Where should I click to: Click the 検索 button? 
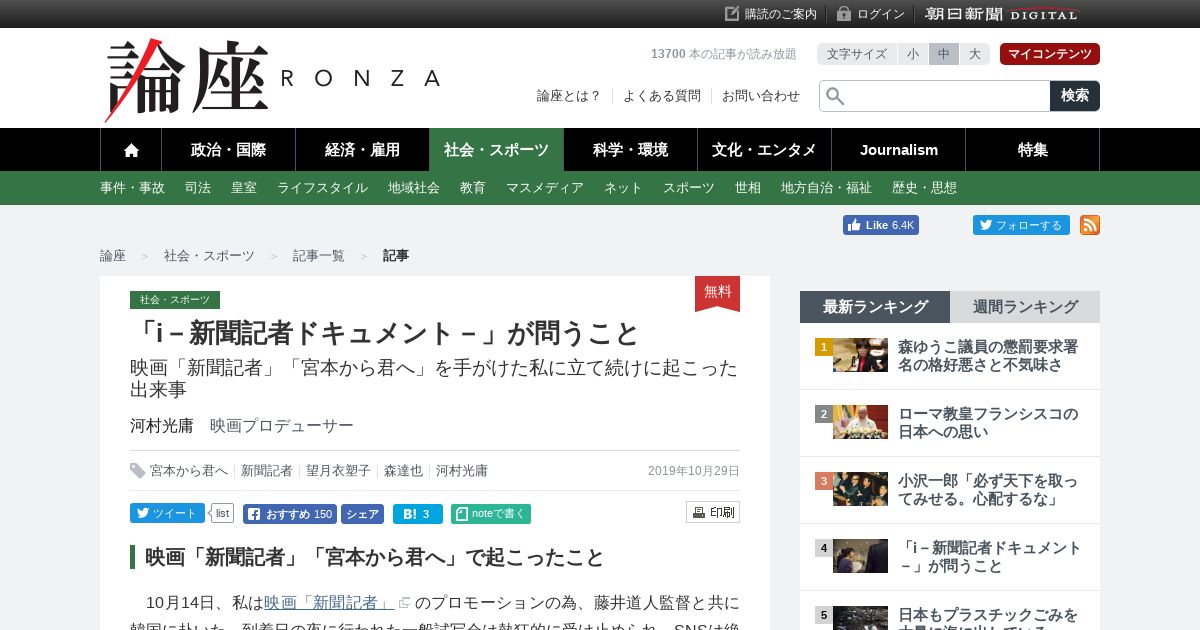coord(1075,96)
